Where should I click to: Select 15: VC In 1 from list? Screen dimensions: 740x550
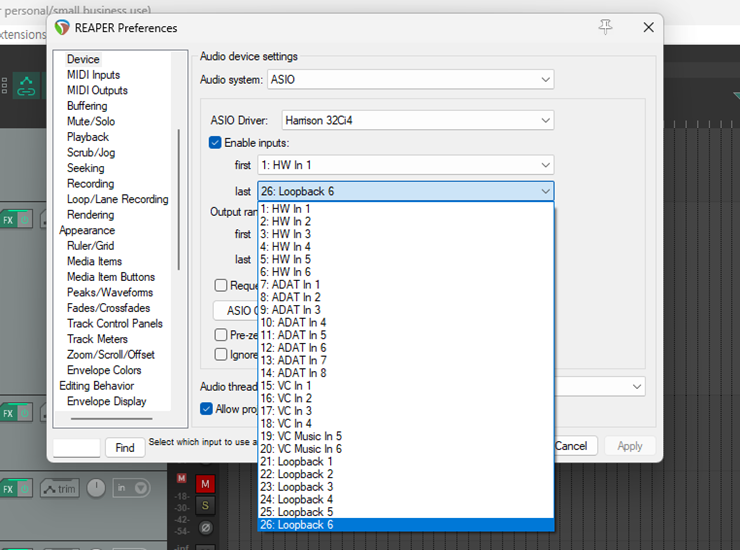406,386
